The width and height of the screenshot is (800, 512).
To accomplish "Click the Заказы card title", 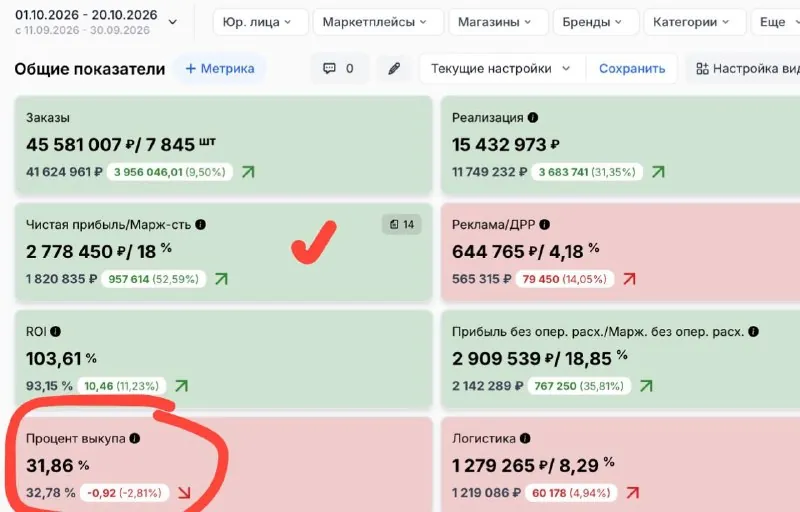I will (x=48, y=118).
